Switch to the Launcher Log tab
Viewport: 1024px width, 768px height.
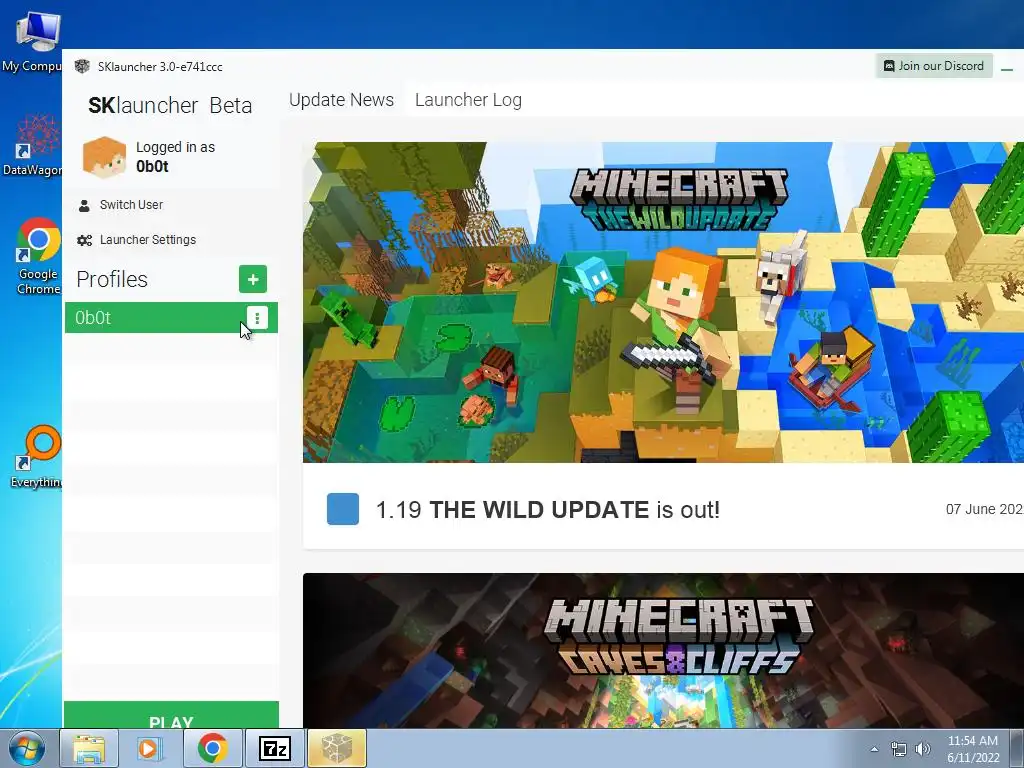click(x=468, y=100)
